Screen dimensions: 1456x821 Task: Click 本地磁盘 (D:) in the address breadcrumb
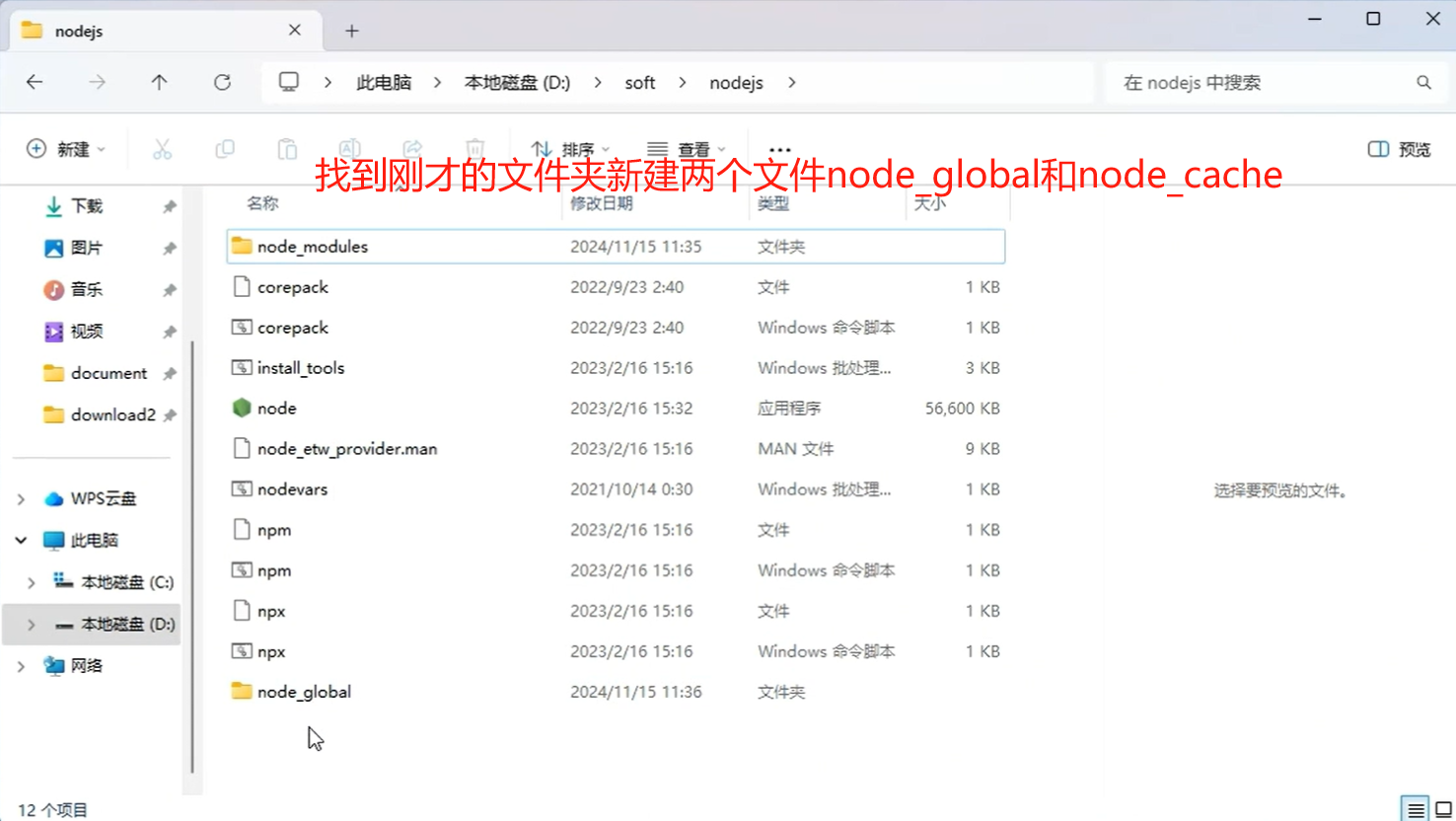(x=517, y=83)
